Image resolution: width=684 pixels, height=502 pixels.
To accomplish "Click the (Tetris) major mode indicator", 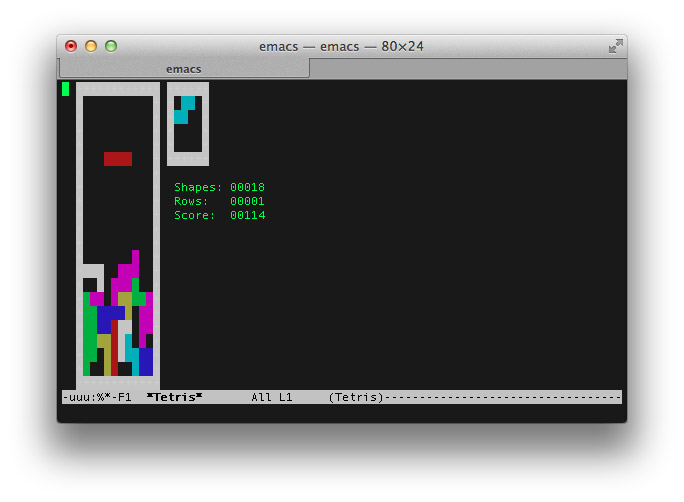I will tap(356, 397).
